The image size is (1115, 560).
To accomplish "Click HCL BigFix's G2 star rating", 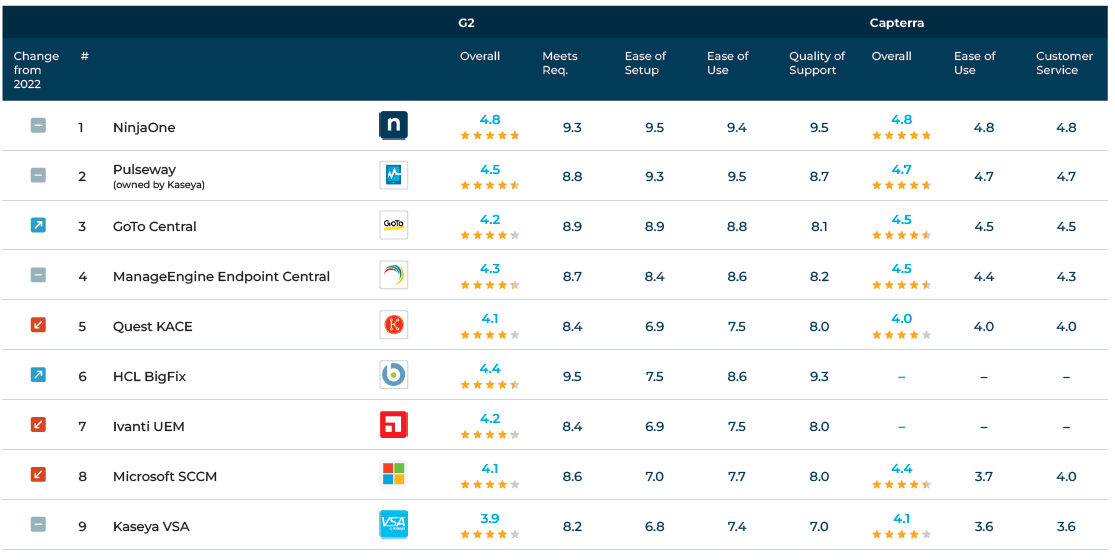I will pos(490,385).
